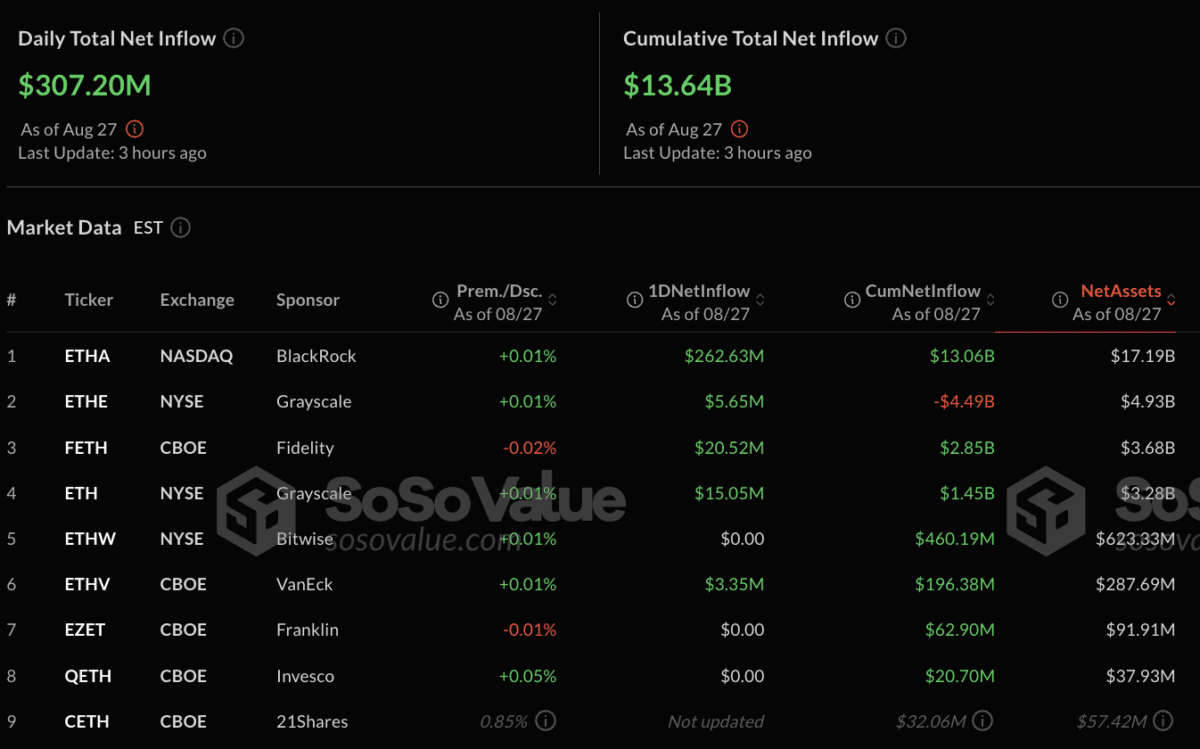Click red alert icon next to cumulative As of Aug 27
1200x749 pixels.
[x=740, y=129]
